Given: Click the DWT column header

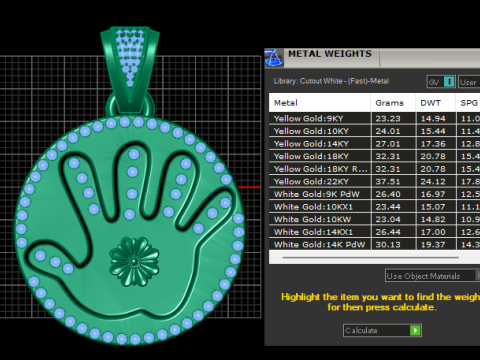Looking at the screenshot, I should [435, 103].
